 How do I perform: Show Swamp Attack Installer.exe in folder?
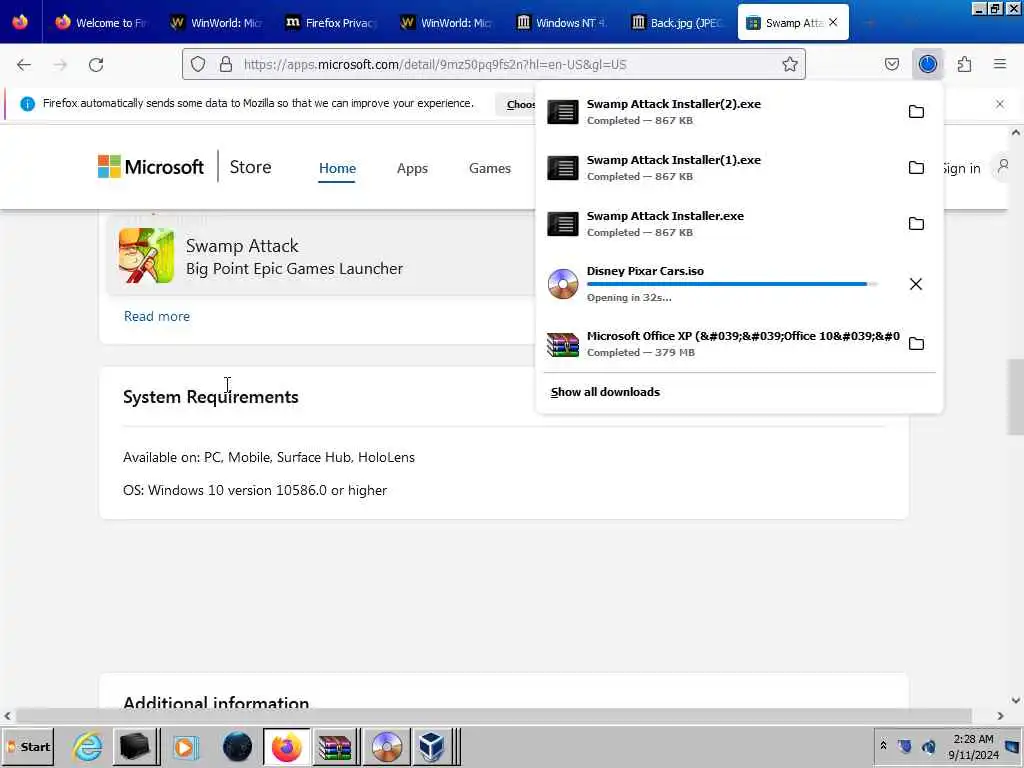click(x=916, y=224)
